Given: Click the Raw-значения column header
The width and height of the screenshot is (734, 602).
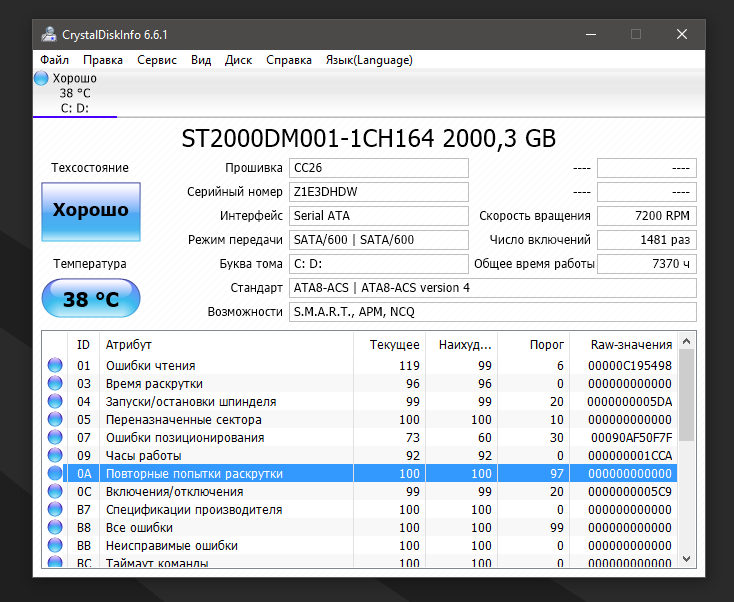Looking at the screenshot, I should pyautogui.click(x=624, y=345).
